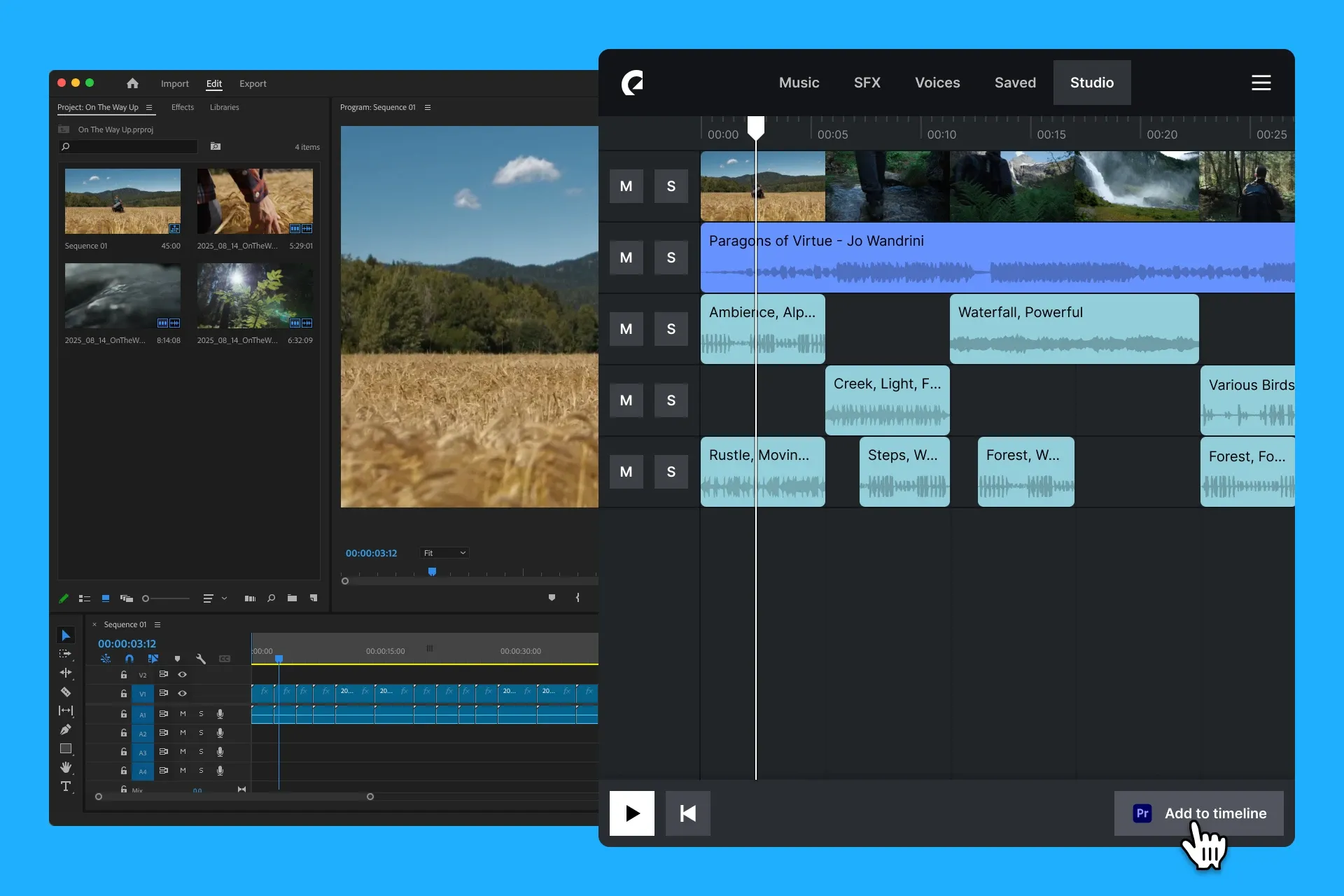
Task: Open timeline display settings via the wrench icon
Action: [202, 659]
